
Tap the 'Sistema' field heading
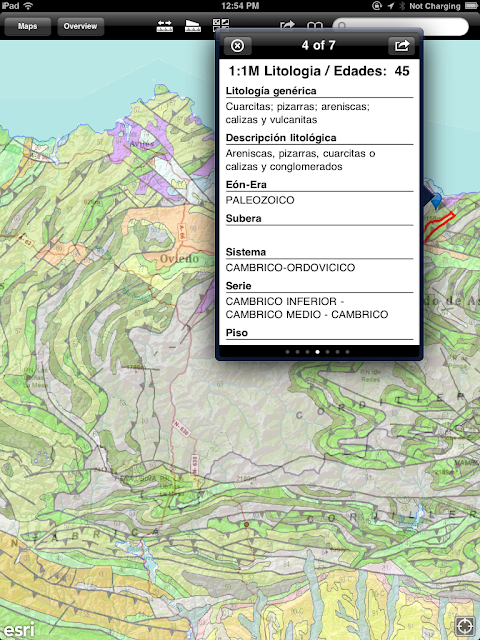tap(246, 252)
